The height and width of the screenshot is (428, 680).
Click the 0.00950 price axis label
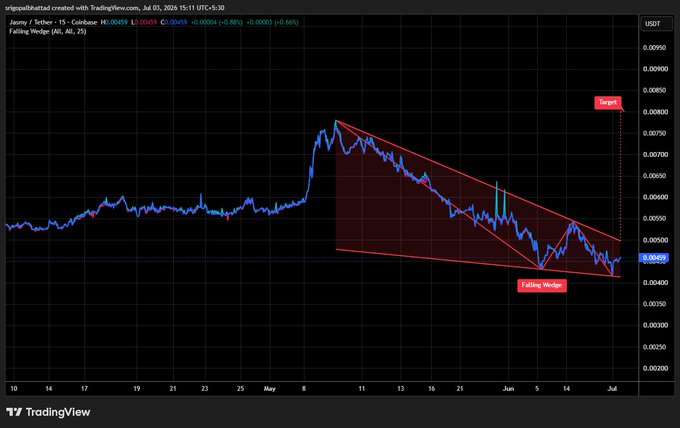point(654,48)
